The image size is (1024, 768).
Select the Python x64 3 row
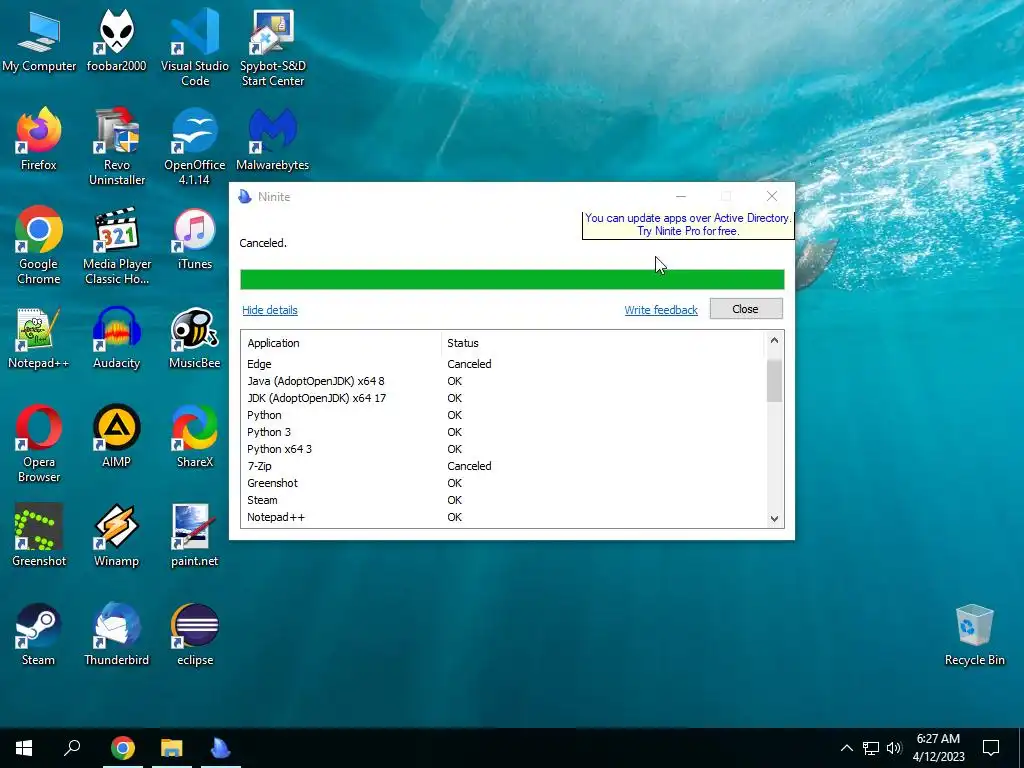point(504,449)
